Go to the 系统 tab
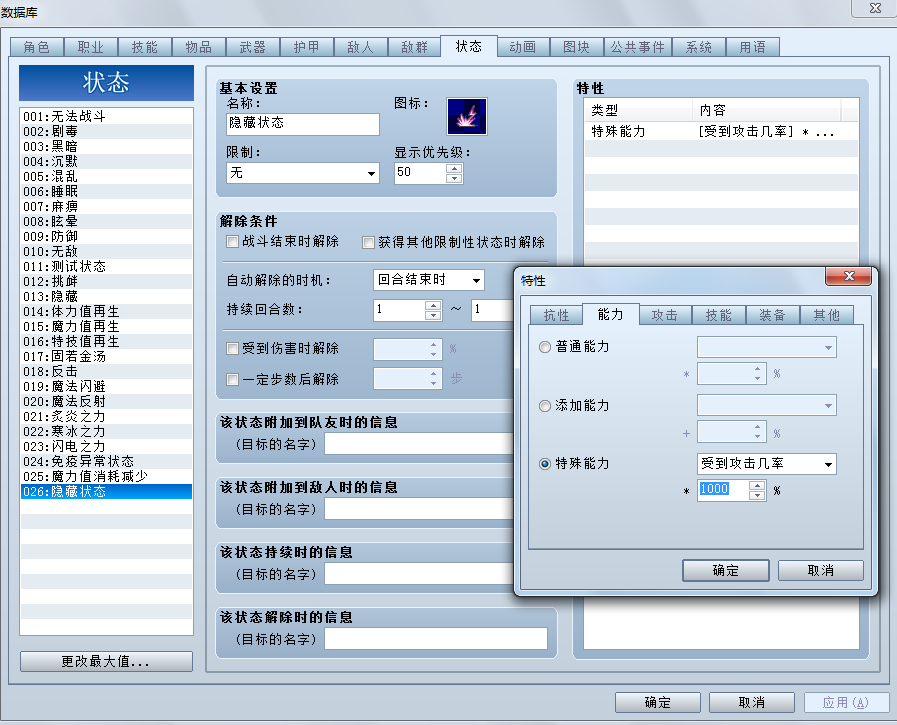Image resolution: width=897 pixels, height=725 pixels. [x=698, y=47]
